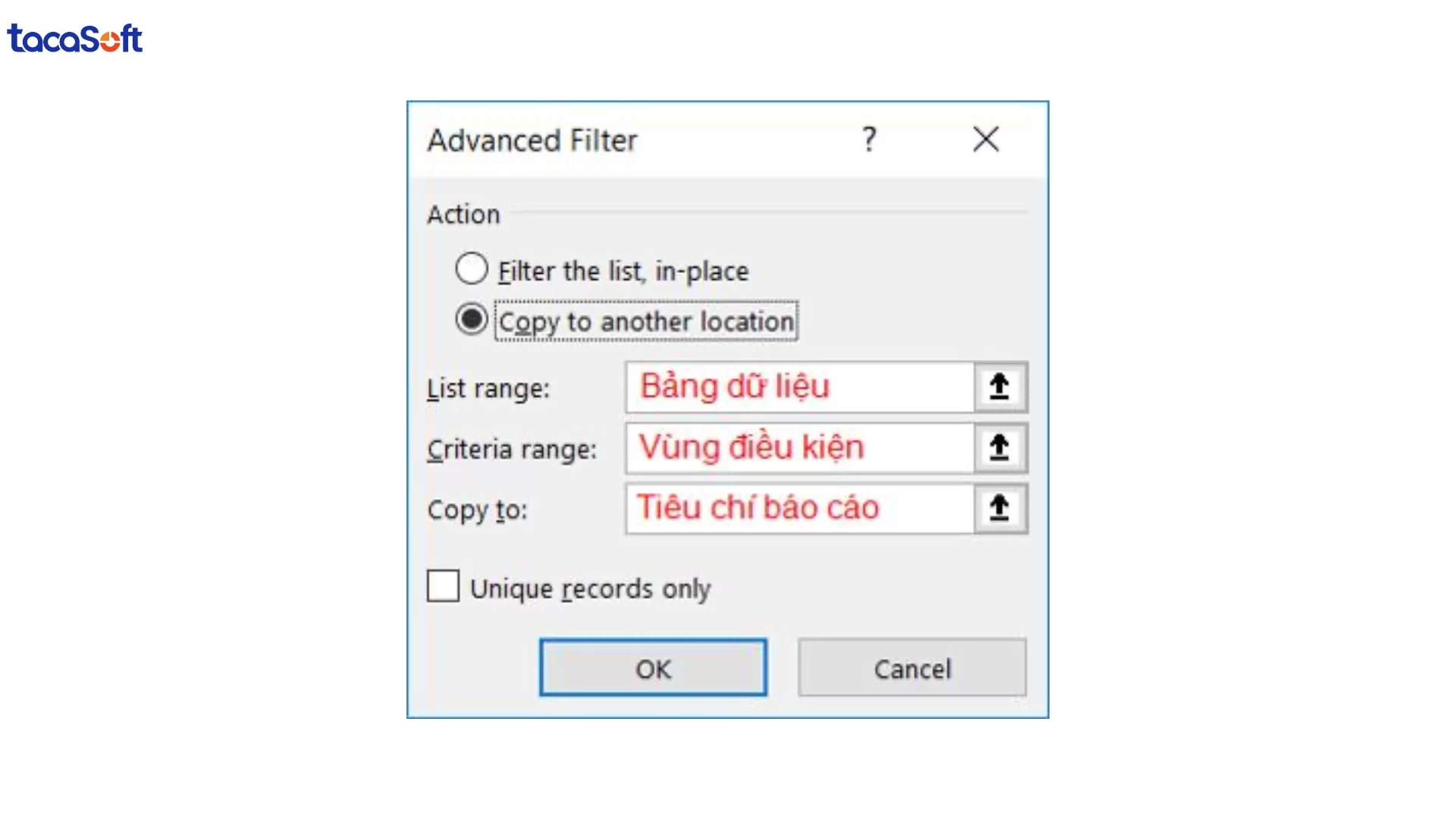Click the List range collapse dialog icon

click(x=999, y=387)
